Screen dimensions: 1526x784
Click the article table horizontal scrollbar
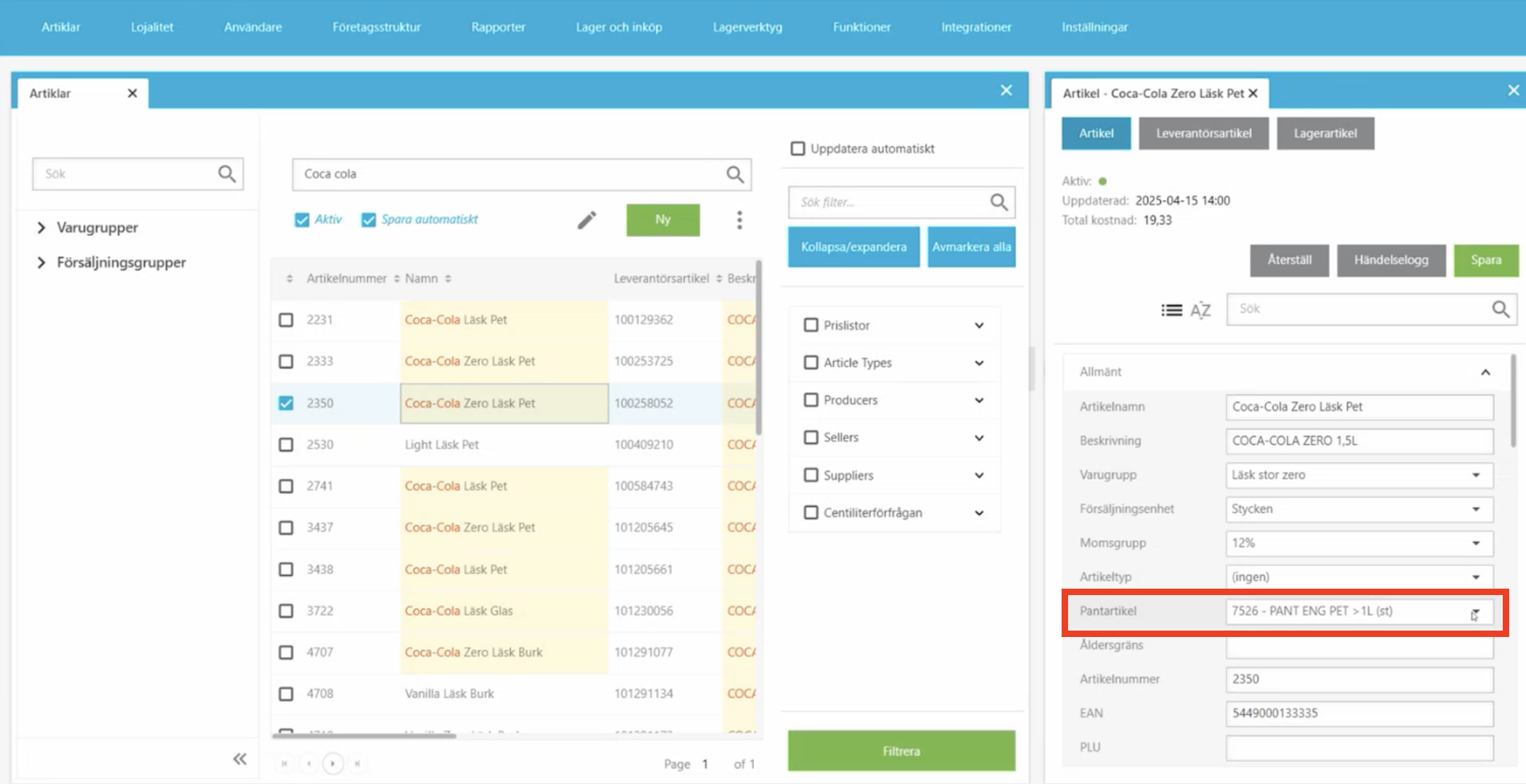(364, 735)
